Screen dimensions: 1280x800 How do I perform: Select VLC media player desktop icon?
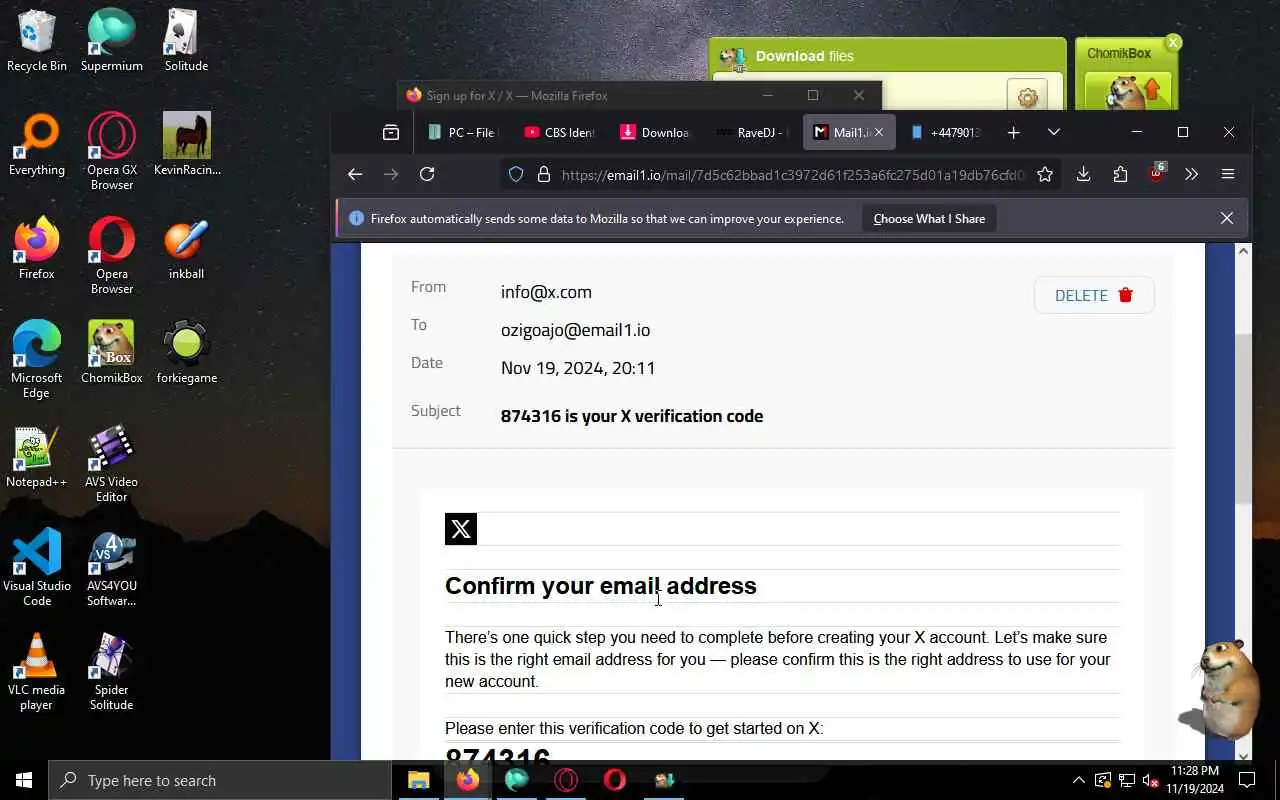pos(37,672)
